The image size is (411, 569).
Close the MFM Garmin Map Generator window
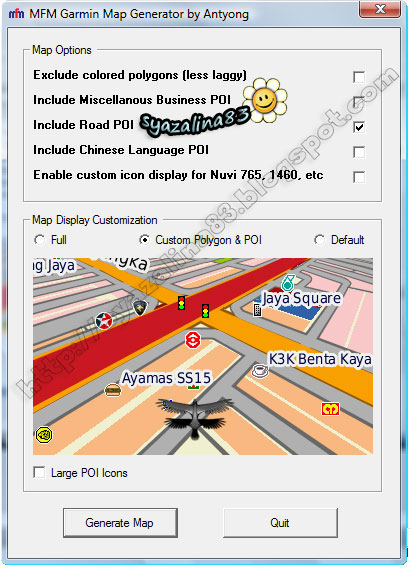pos(380,9)
